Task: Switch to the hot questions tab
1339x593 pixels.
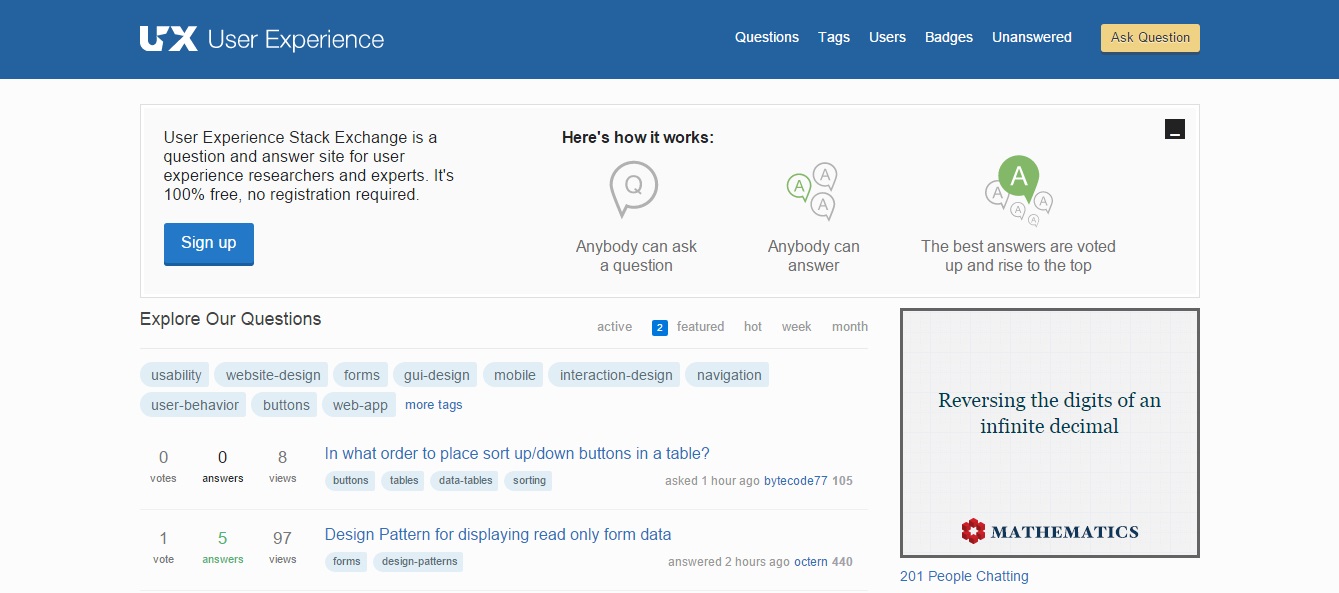Action: pyautogui.click(x=752, y=327)
